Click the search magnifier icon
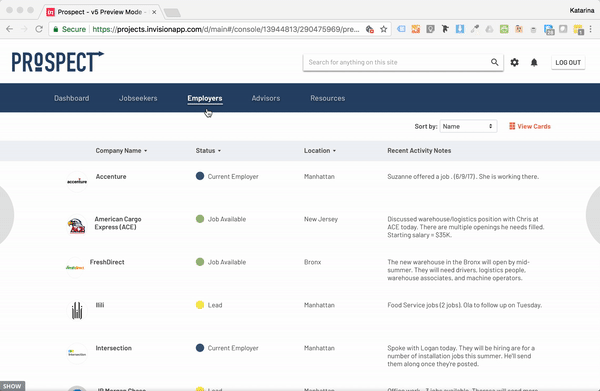Image resolution: width=600 pixels, height=391 pixels. tap(494, 62)
